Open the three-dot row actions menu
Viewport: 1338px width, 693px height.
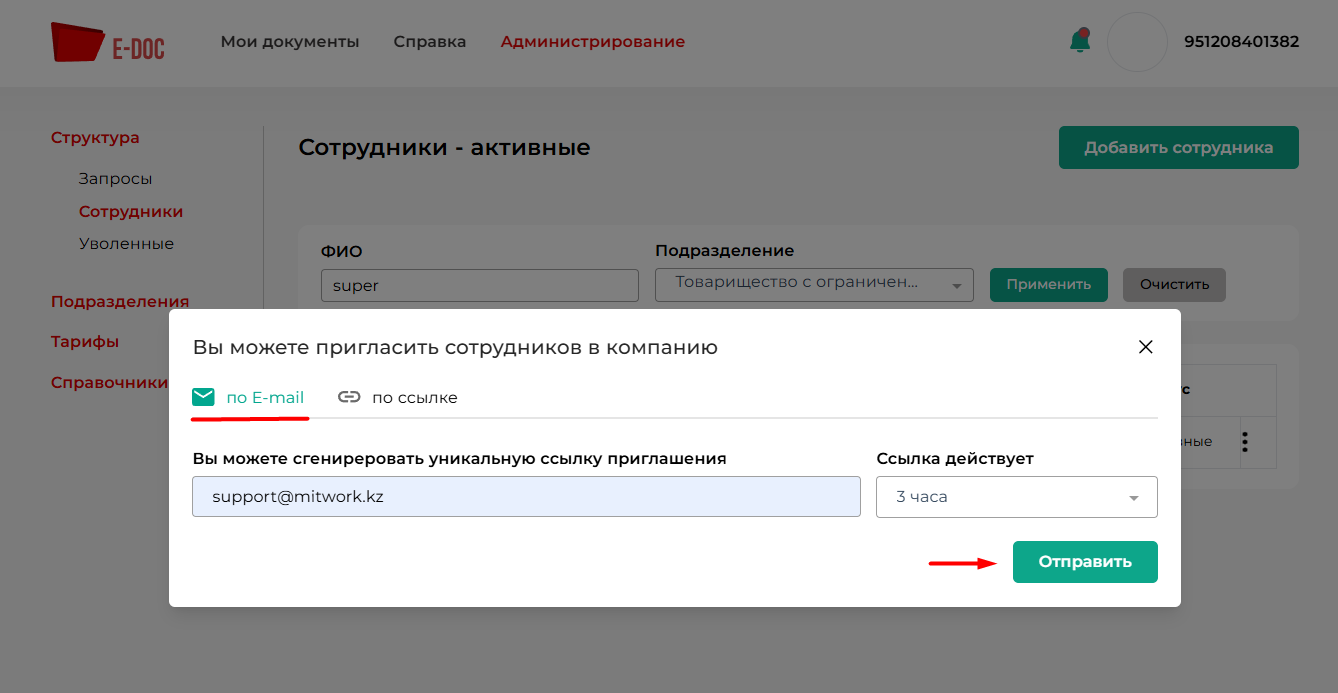coord(1245,442)
